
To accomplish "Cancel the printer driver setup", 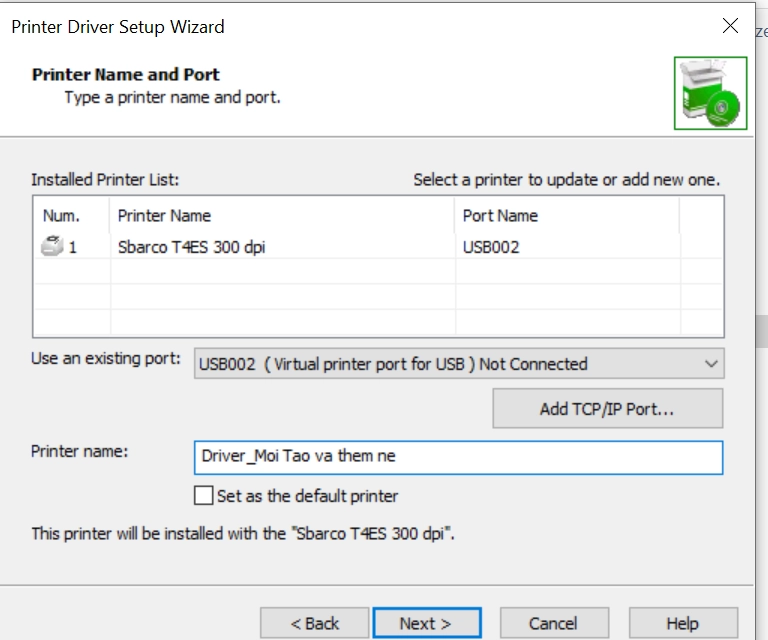I will click(x=554, y=623).
